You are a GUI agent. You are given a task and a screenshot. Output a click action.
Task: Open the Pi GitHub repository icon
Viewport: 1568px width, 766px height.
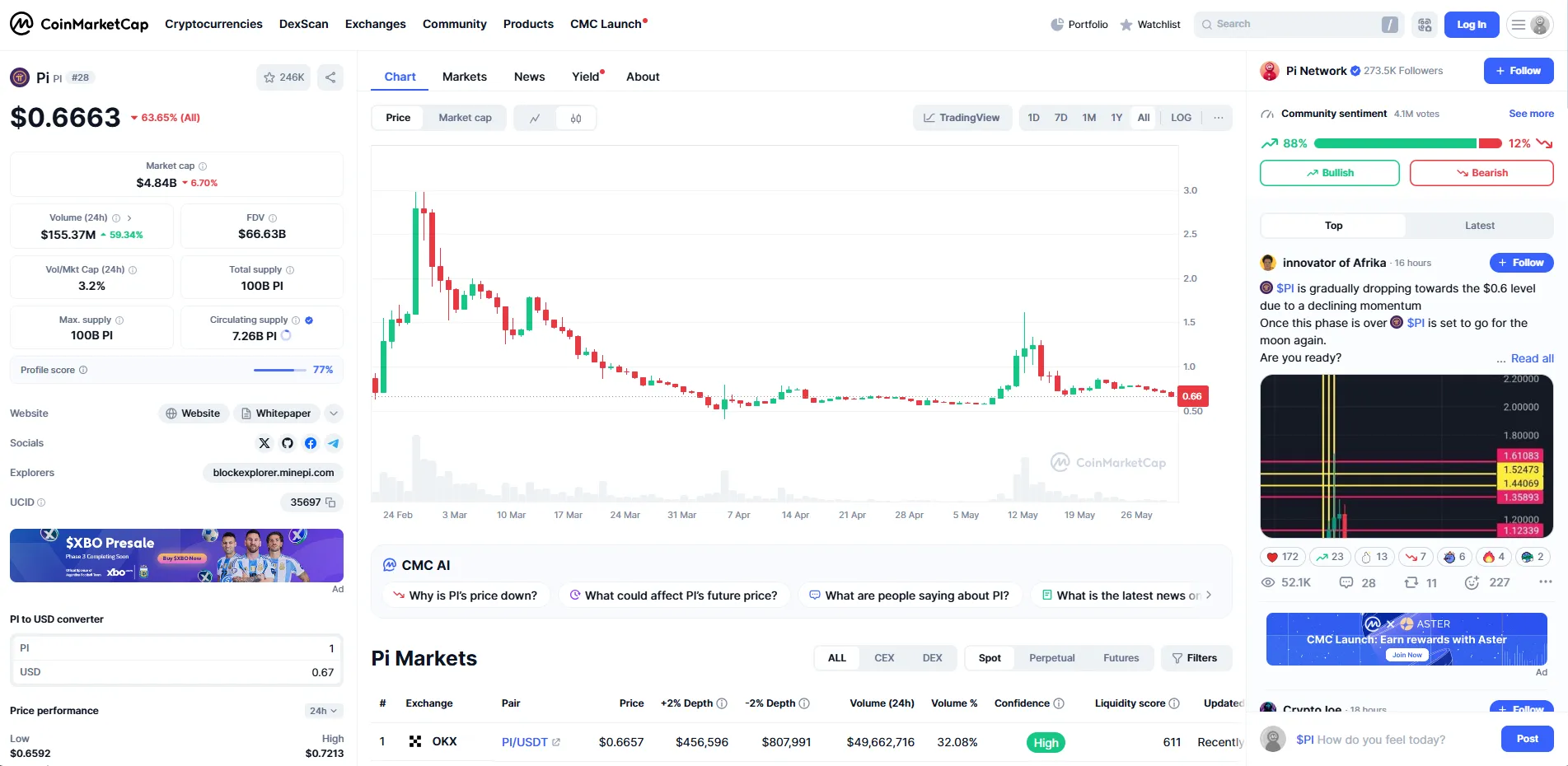[x=288, y=443]
